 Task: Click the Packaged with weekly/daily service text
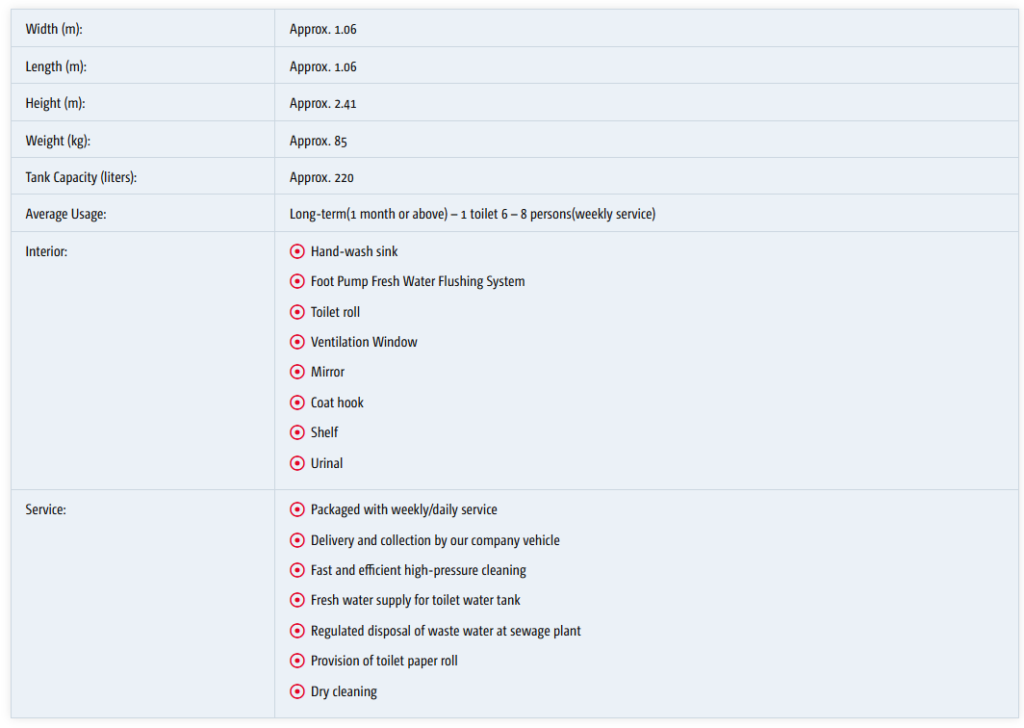(x=403, y=510)
